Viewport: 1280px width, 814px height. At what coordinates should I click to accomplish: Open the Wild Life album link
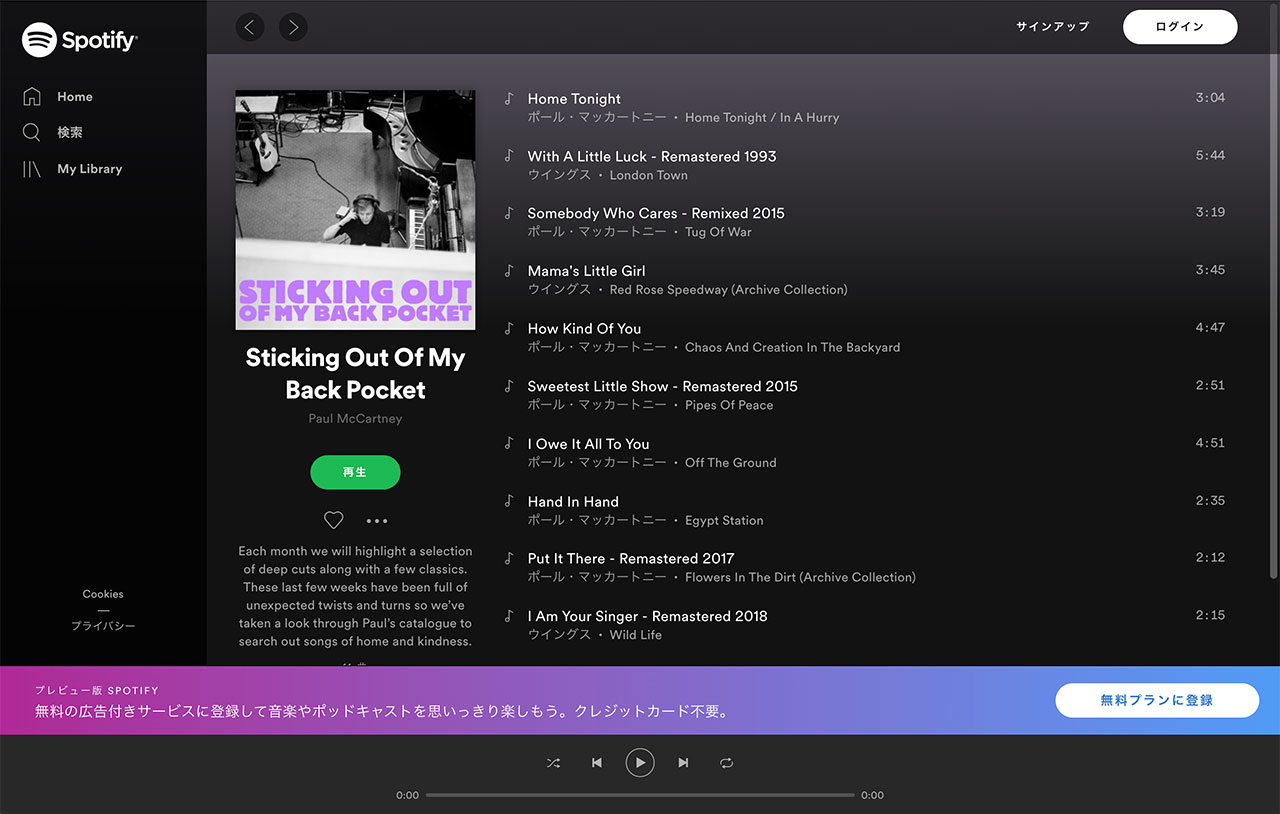(x=636, y=635)
